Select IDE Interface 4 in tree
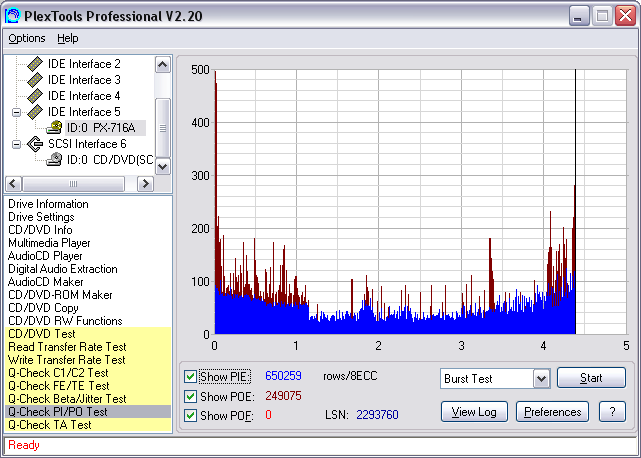641x458 pixels. [x=84, y=96]
